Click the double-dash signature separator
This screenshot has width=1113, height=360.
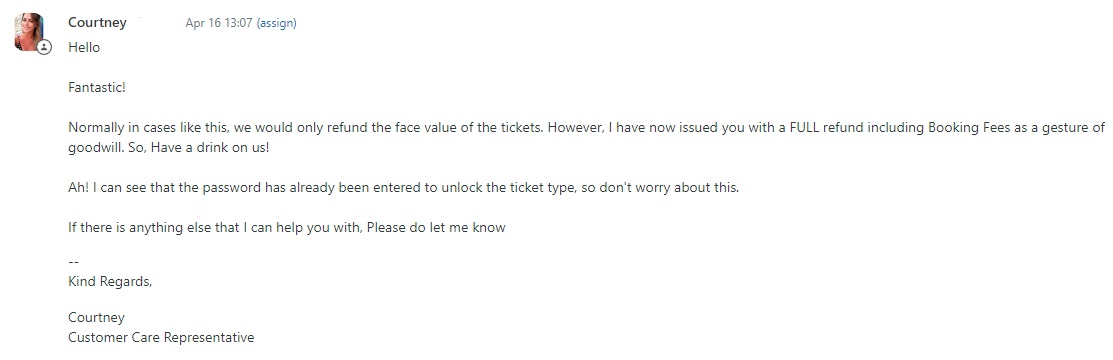(x=73, y=261)
